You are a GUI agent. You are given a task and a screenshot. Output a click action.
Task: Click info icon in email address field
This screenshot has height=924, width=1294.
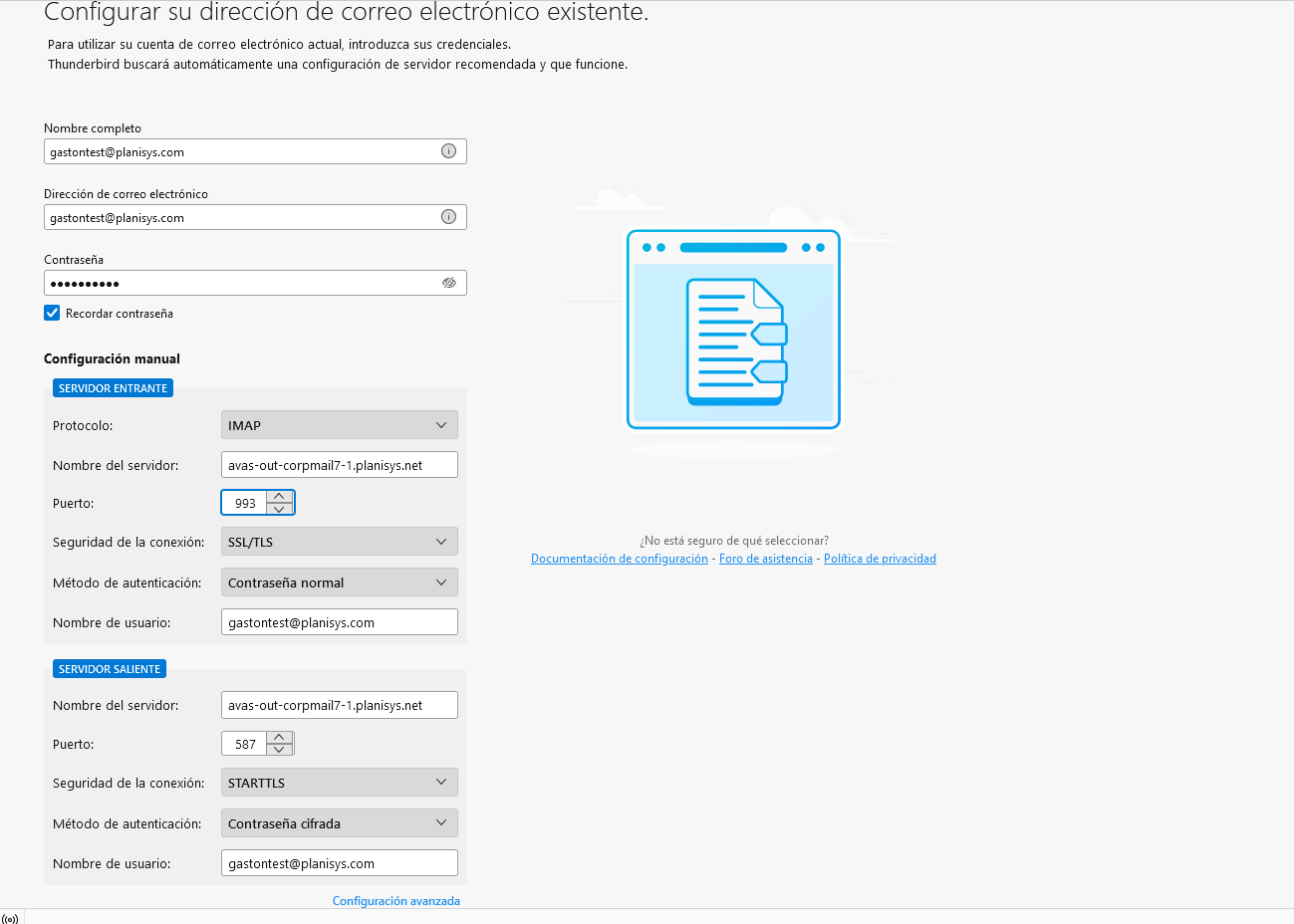448,217
